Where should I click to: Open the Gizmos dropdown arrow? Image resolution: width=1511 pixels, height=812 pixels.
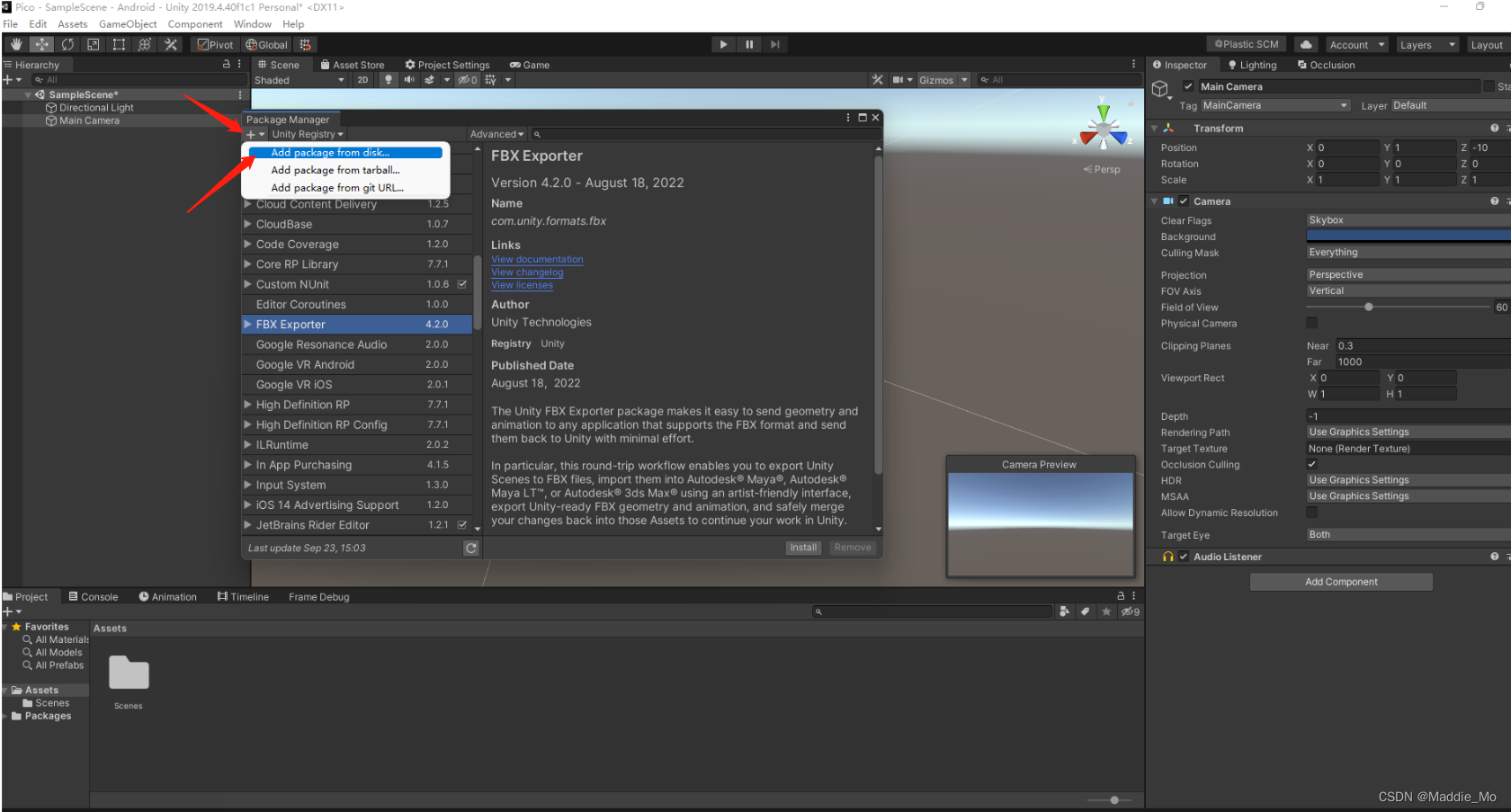(964, 80)
